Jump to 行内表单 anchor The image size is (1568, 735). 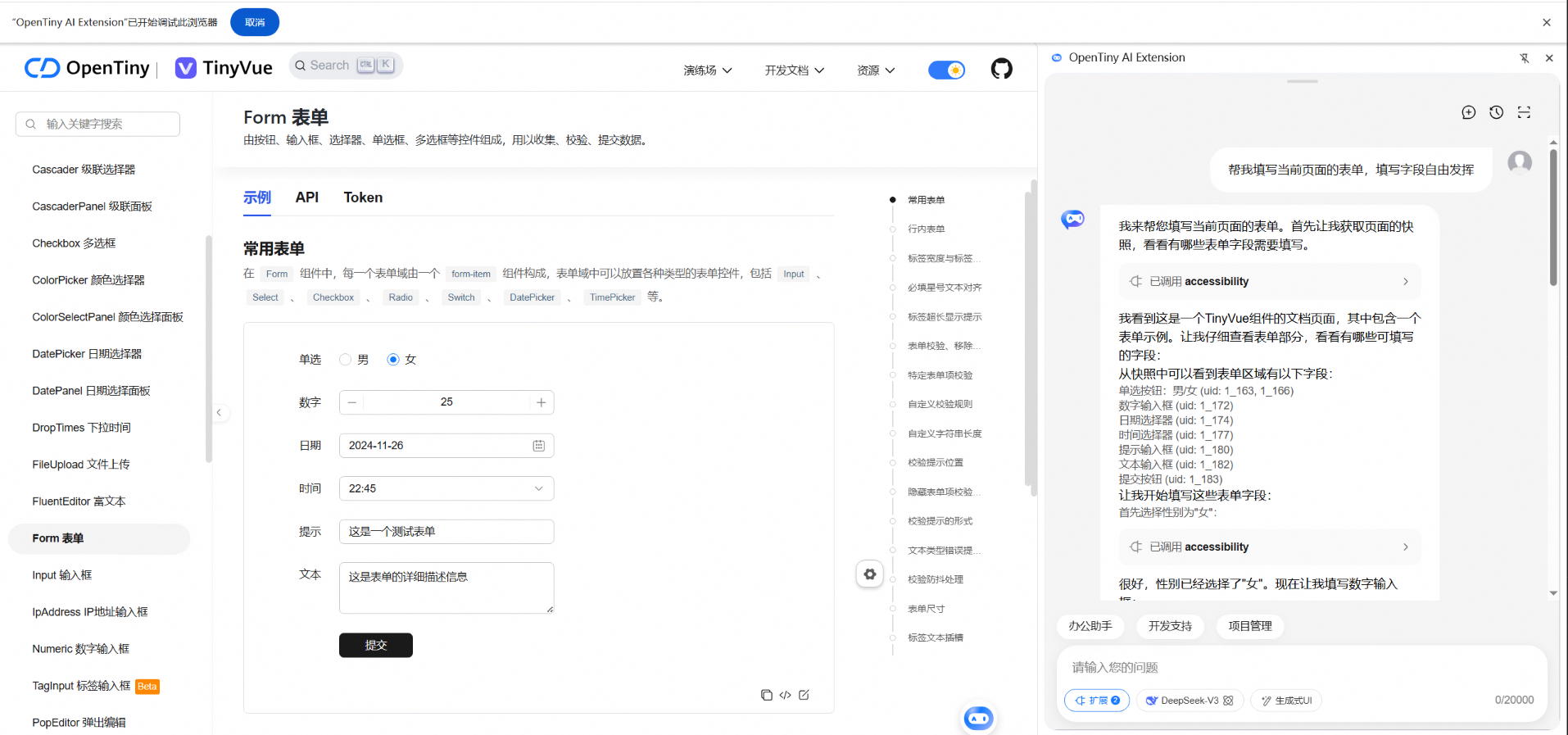tap(927, 229)
